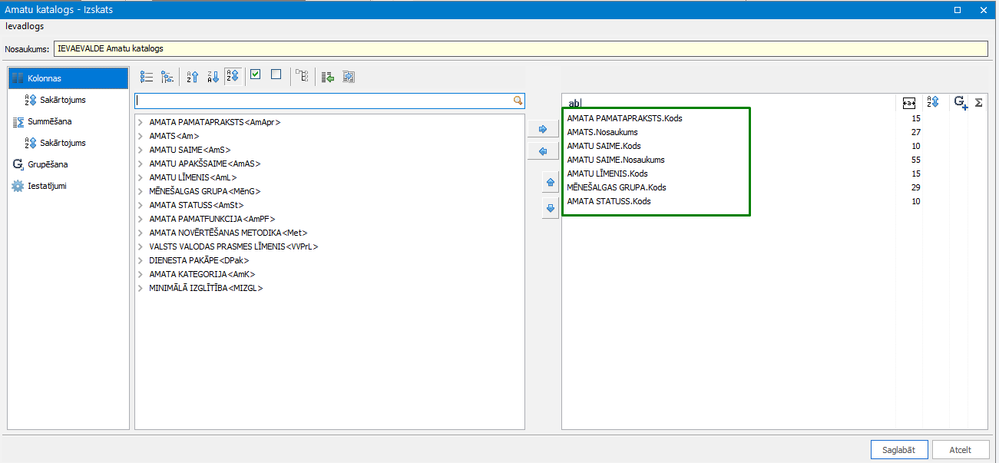Image resolution: width=999 pixels, height=463 pixels.
Task: Click the check-all checkbox toolbar icon
Action: [255, 75]
